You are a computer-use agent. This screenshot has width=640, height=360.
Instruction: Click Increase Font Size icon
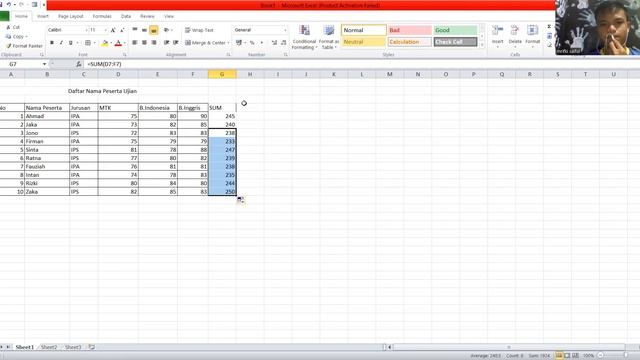coord(113,30)
